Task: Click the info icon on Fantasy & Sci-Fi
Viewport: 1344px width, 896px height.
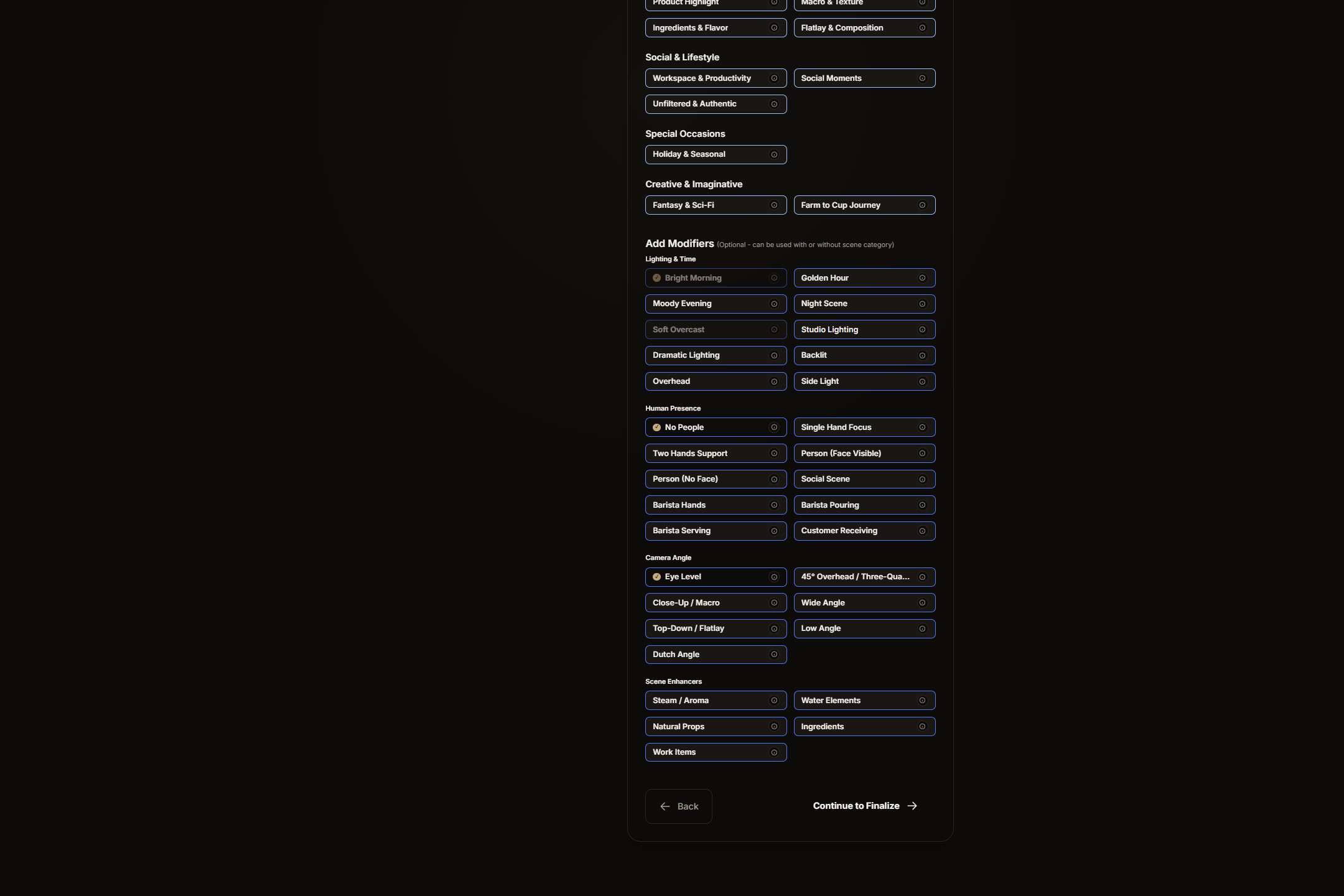Action: pos(773,205)
